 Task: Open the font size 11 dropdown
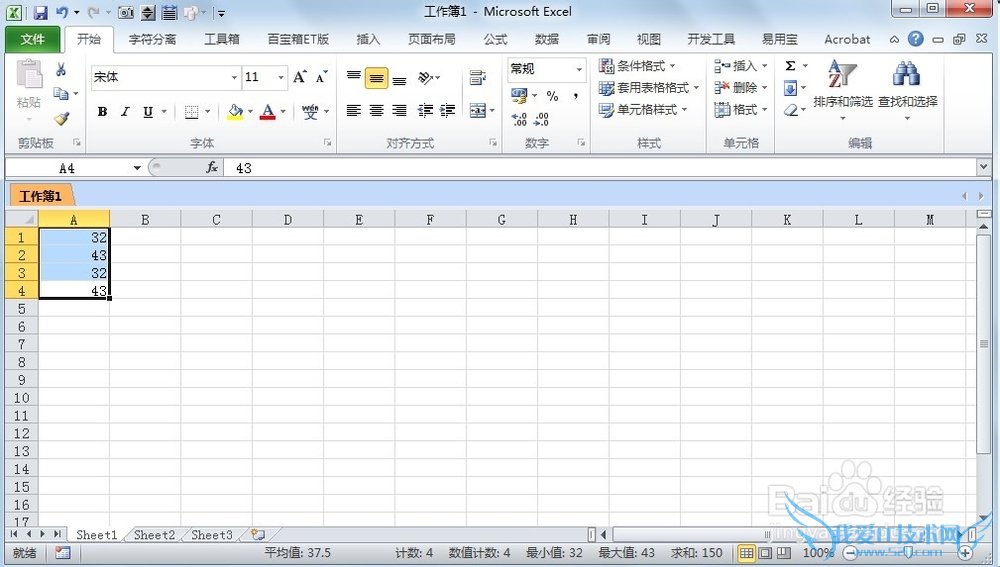[281, 77]
